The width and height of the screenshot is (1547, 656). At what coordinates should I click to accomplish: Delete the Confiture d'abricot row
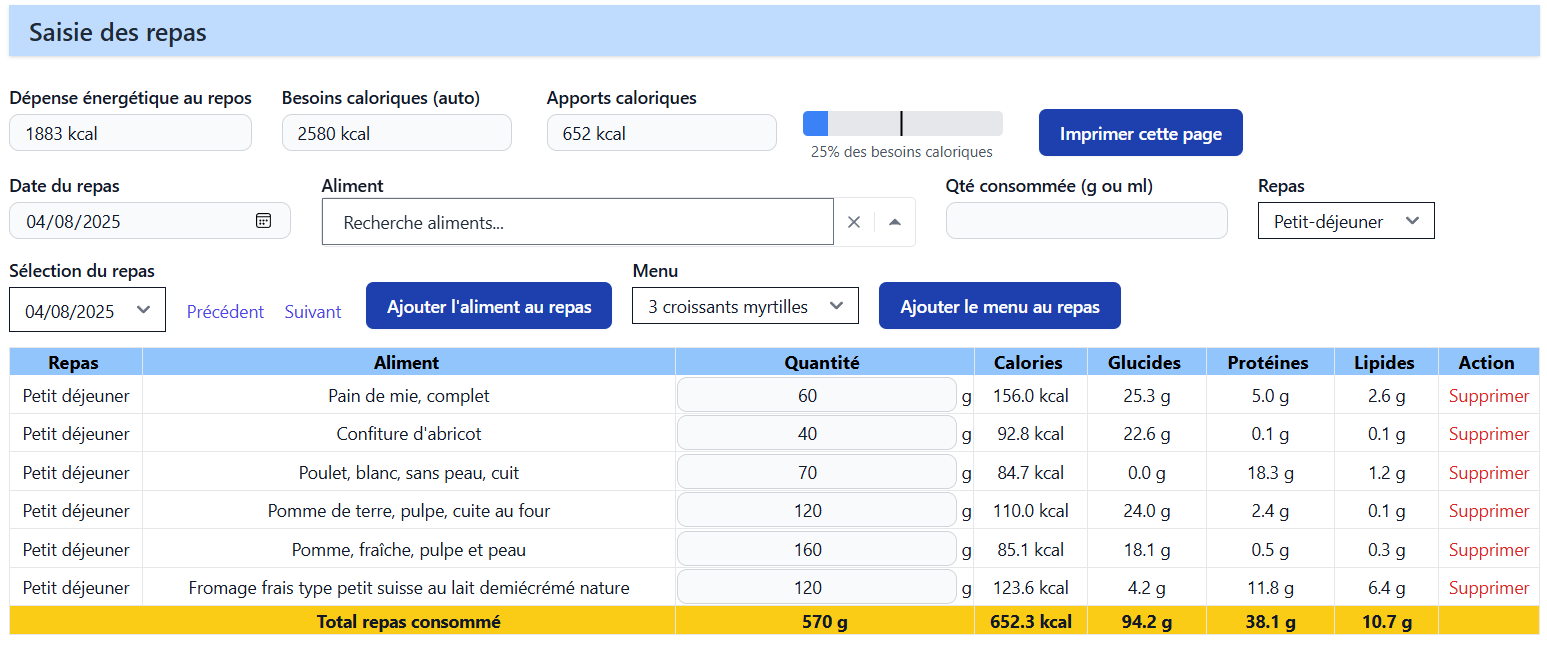(x=1489, y=433)
